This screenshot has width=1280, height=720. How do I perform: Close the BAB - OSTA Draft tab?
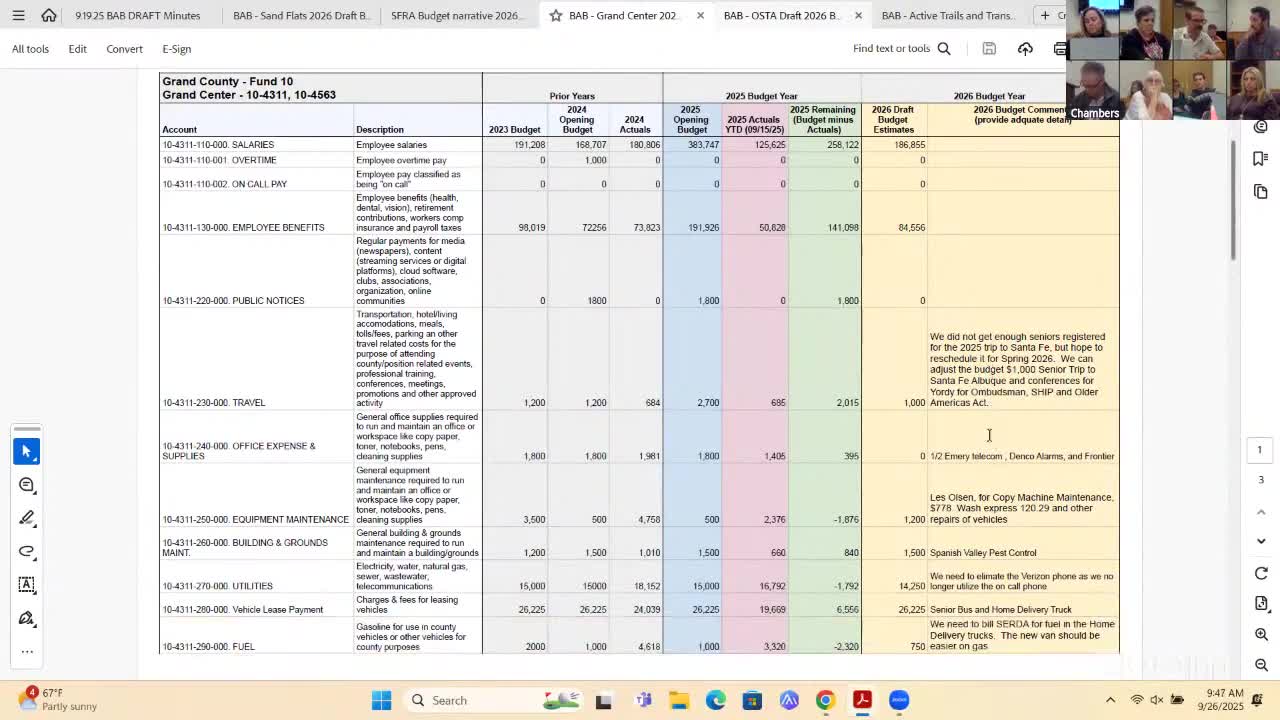[858, 15]
